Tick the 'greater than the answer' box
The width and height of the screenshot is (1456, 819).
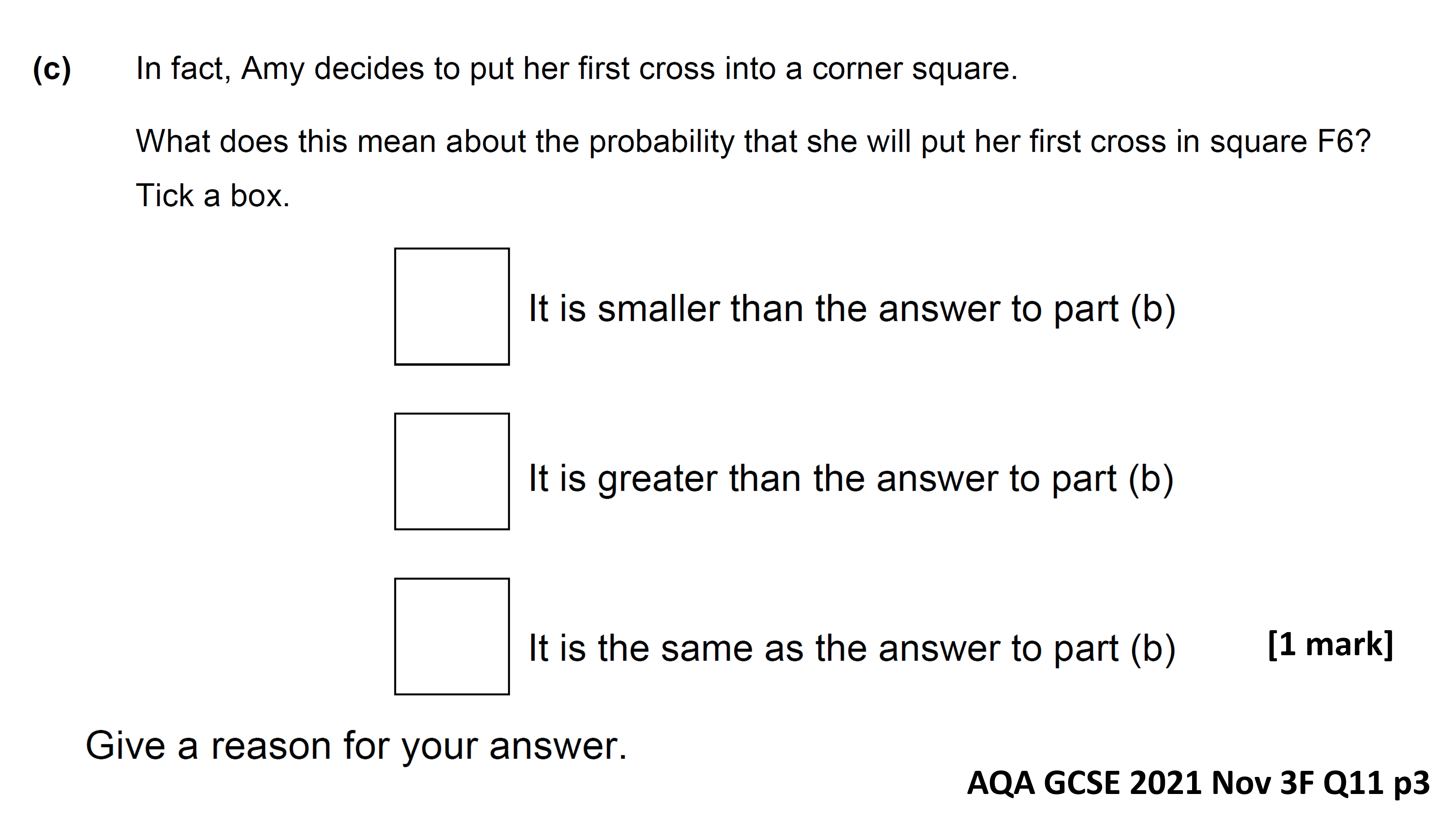tap(452, 471)
